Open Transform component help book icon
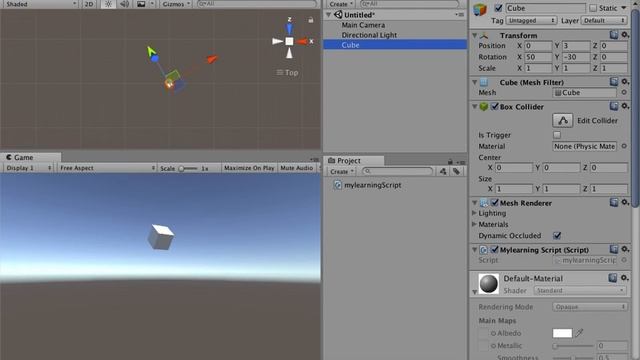Screen dimensions: 640x360 (614, 35)
